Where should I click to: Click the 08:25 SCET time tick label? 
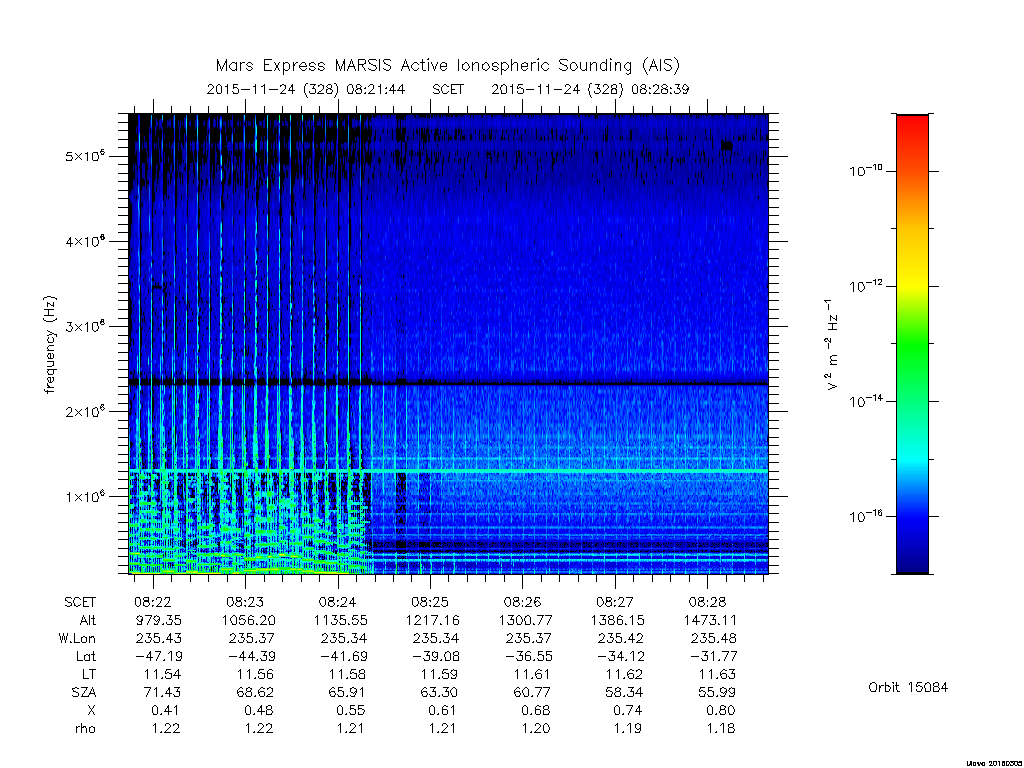430,601
